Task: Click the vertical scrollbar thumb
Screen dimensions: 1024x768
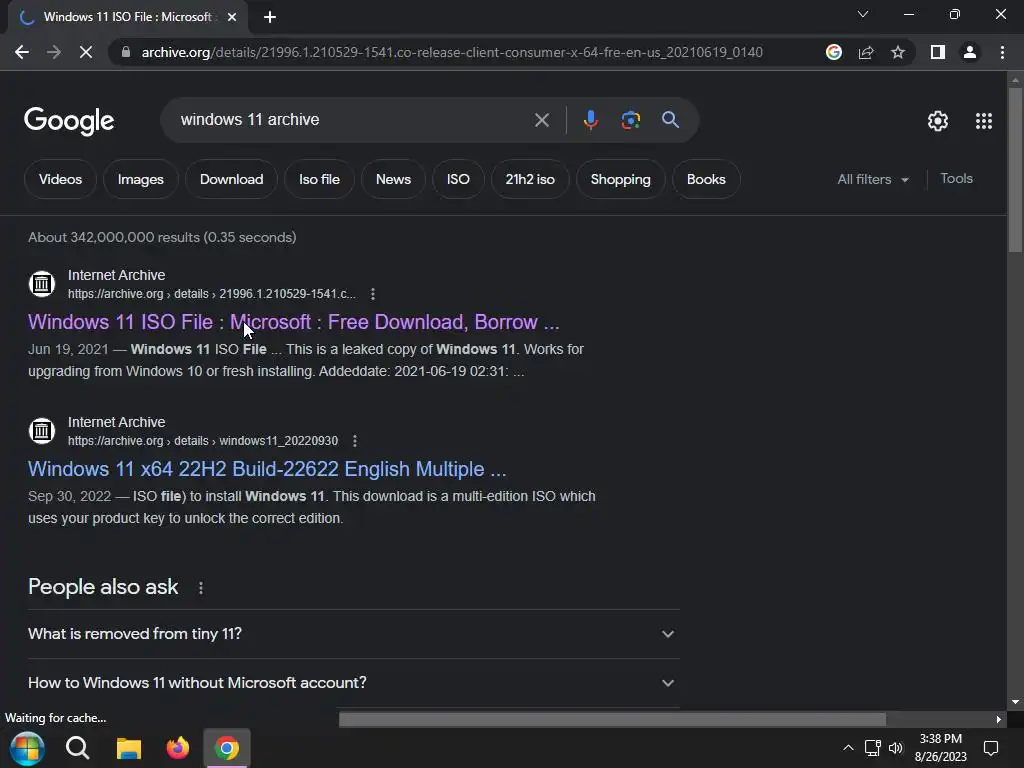Action: (x=1015, y=169)
